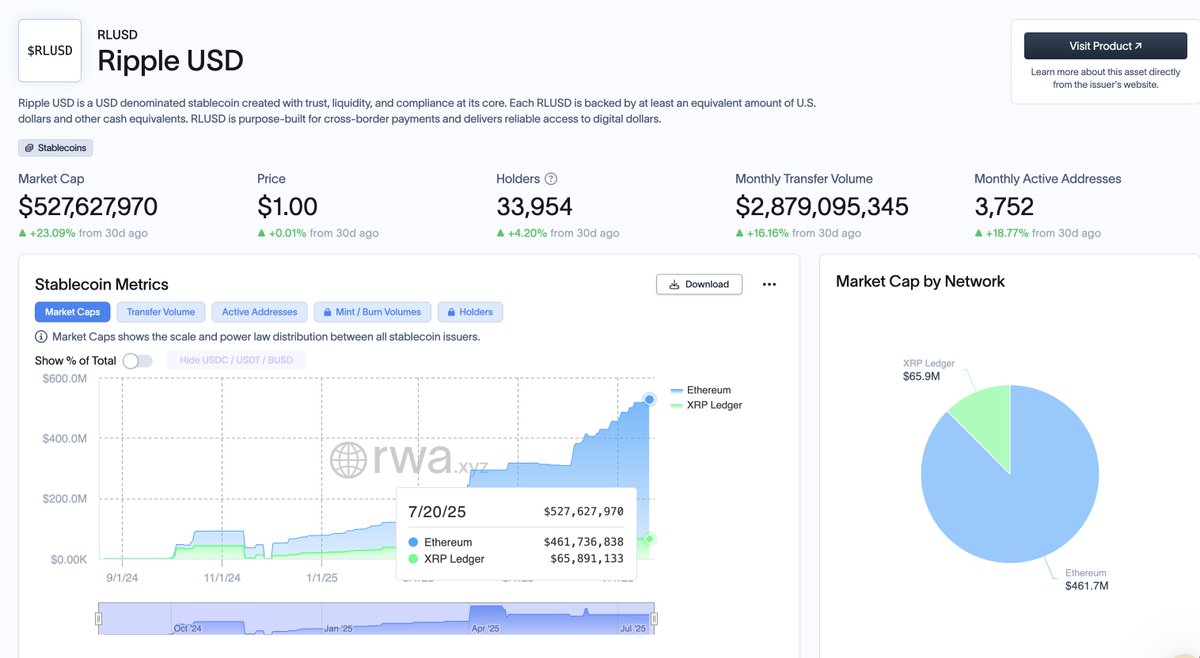
Task: Click the +23.09% from 30d ago text
Action: (83, 233)
